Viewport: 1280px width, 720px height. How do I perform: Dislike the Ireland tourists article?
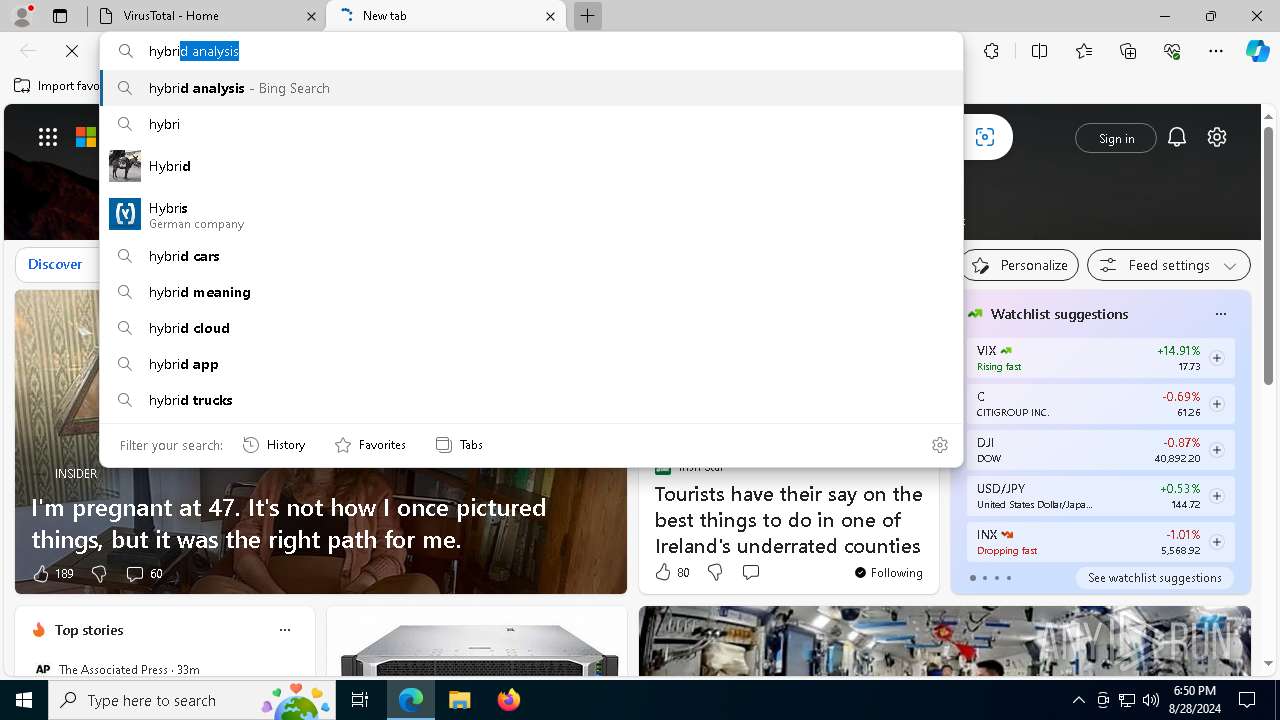(715, 573)
